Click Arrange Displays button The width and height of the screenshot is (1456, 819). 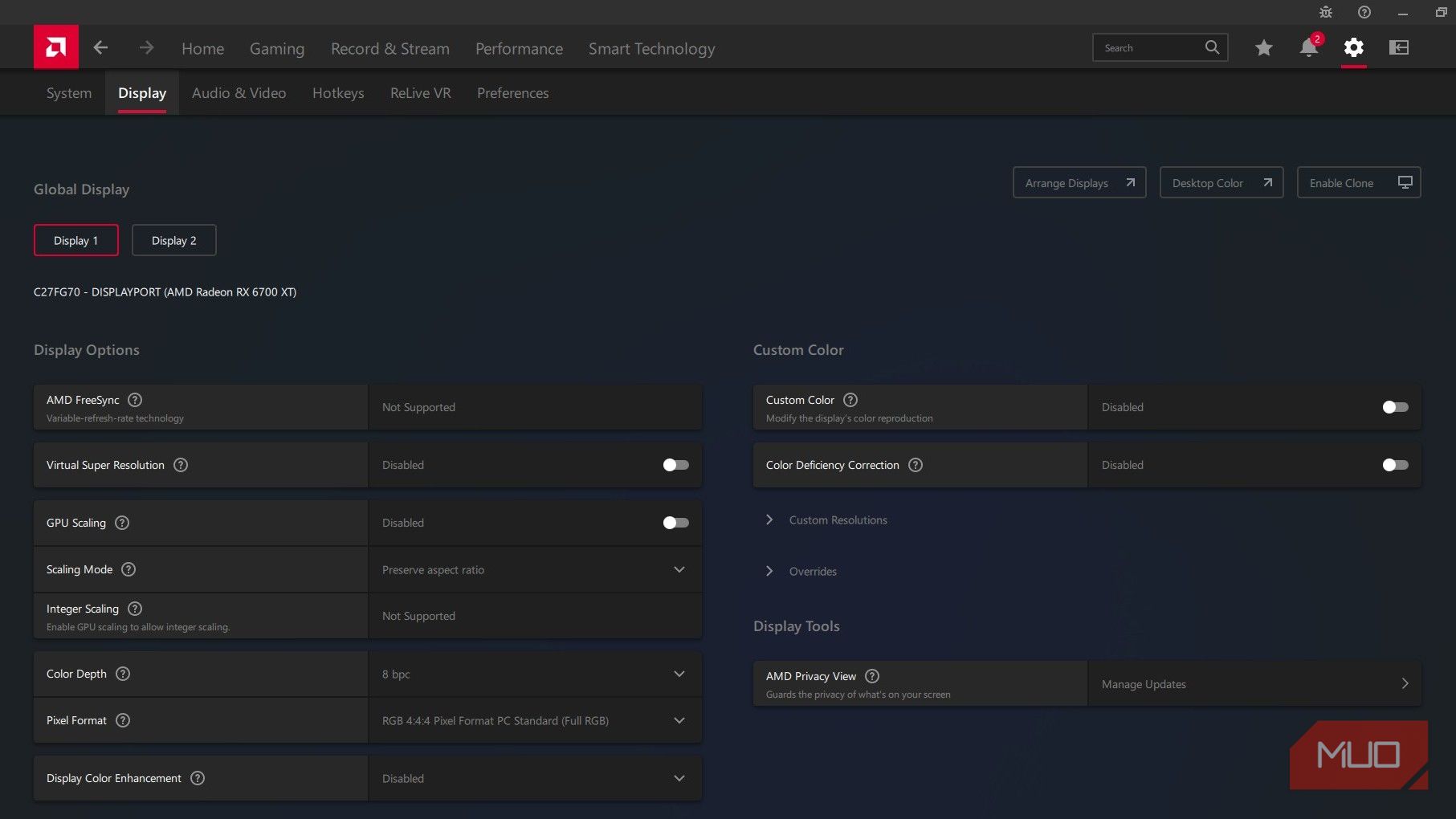tap(1079, 182)
